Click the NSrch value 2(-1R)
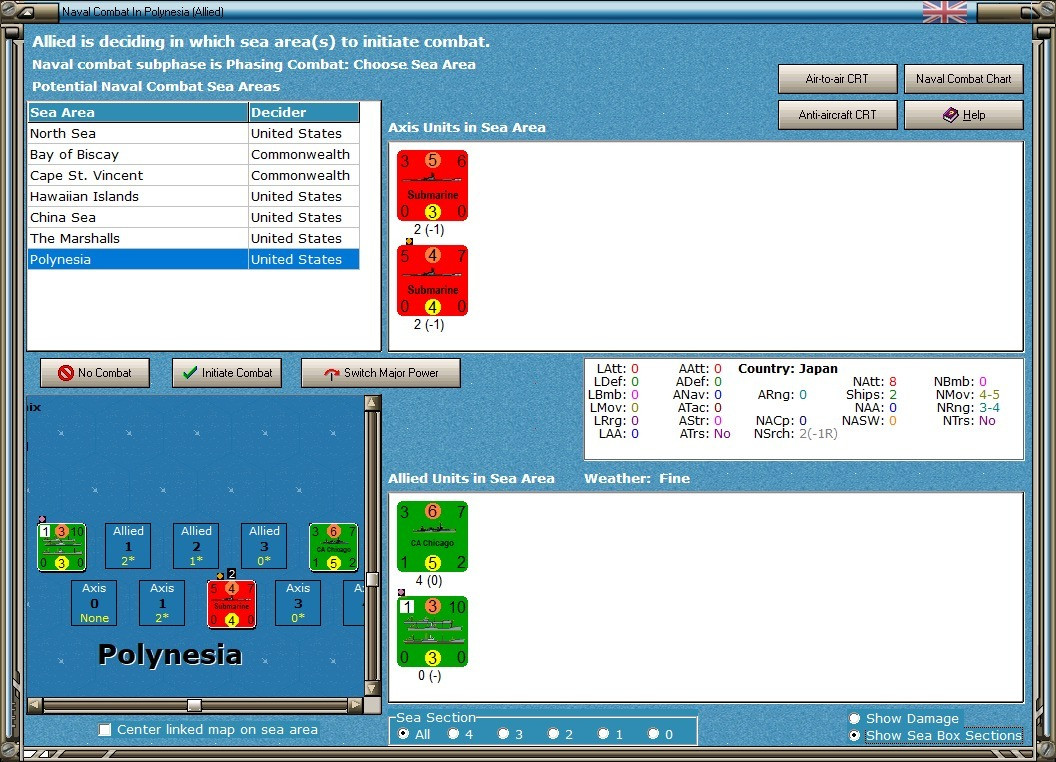 818,434
